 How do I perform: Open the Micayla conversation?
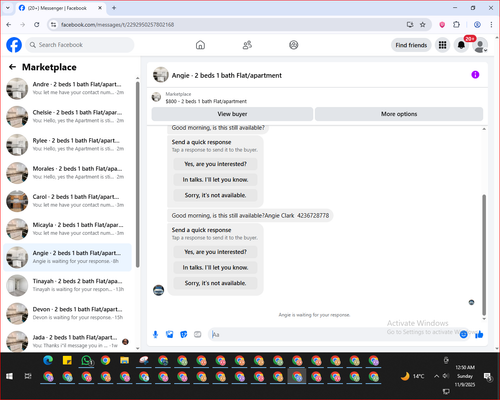[x=68, y=229]
